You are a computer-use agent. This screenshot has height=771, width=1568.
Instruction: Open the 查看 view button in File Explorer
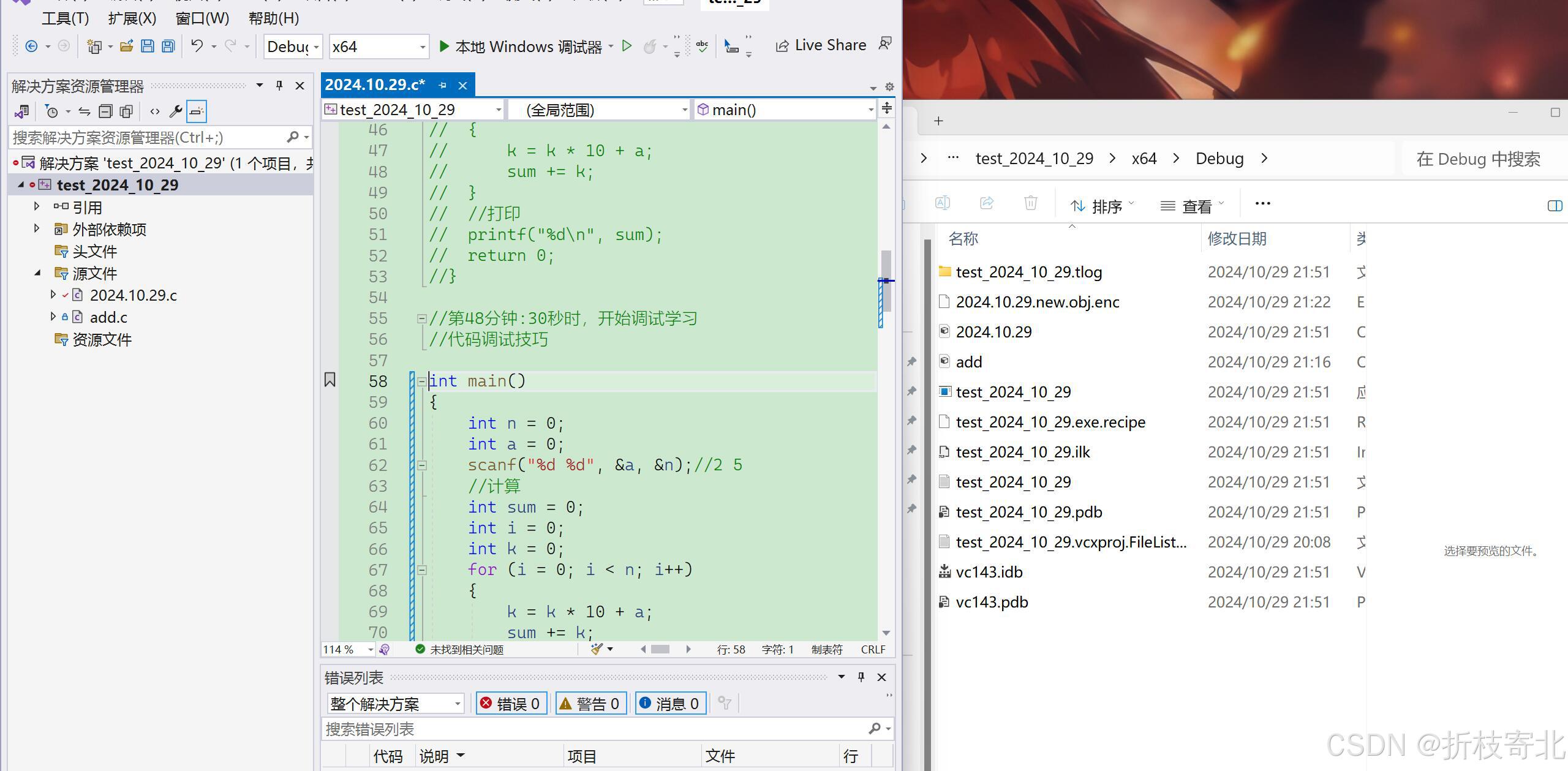pyautogui.click(x=1192, y=206)
